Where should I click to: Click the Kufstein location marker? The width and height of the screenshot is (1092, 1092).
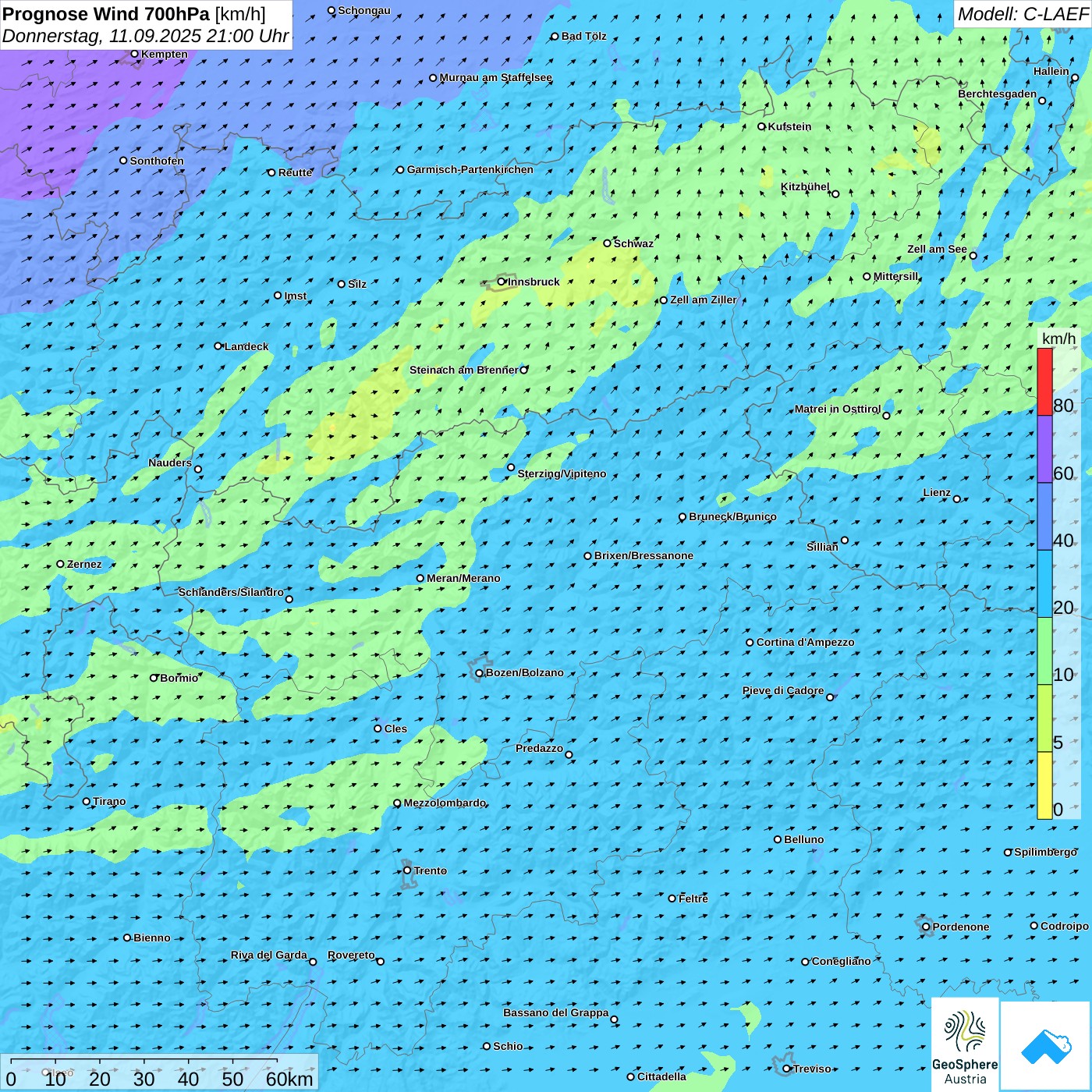761,126
